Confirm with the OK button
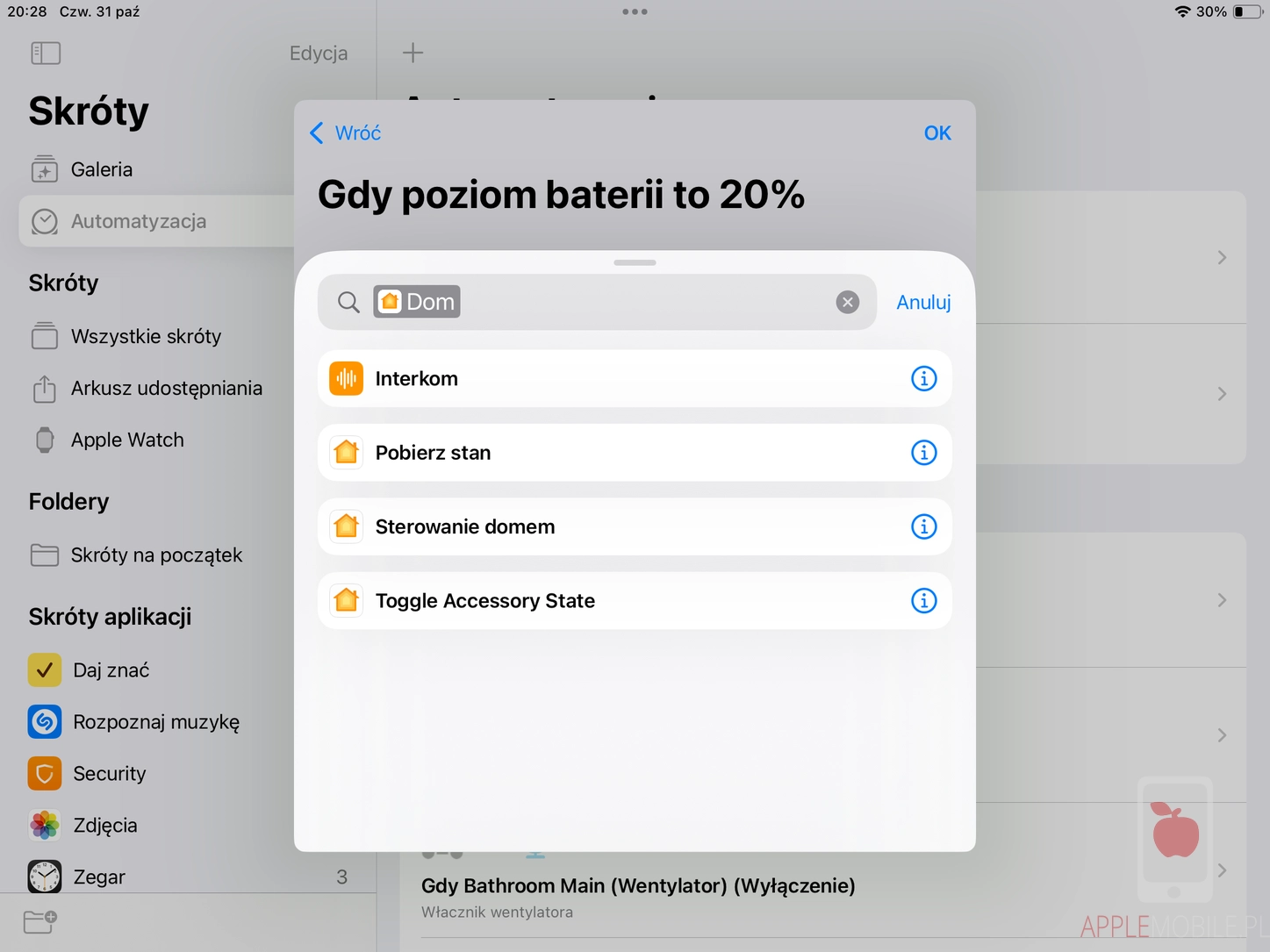The width and height of the screenshot is (1270, 952). (x=936, y=133)
